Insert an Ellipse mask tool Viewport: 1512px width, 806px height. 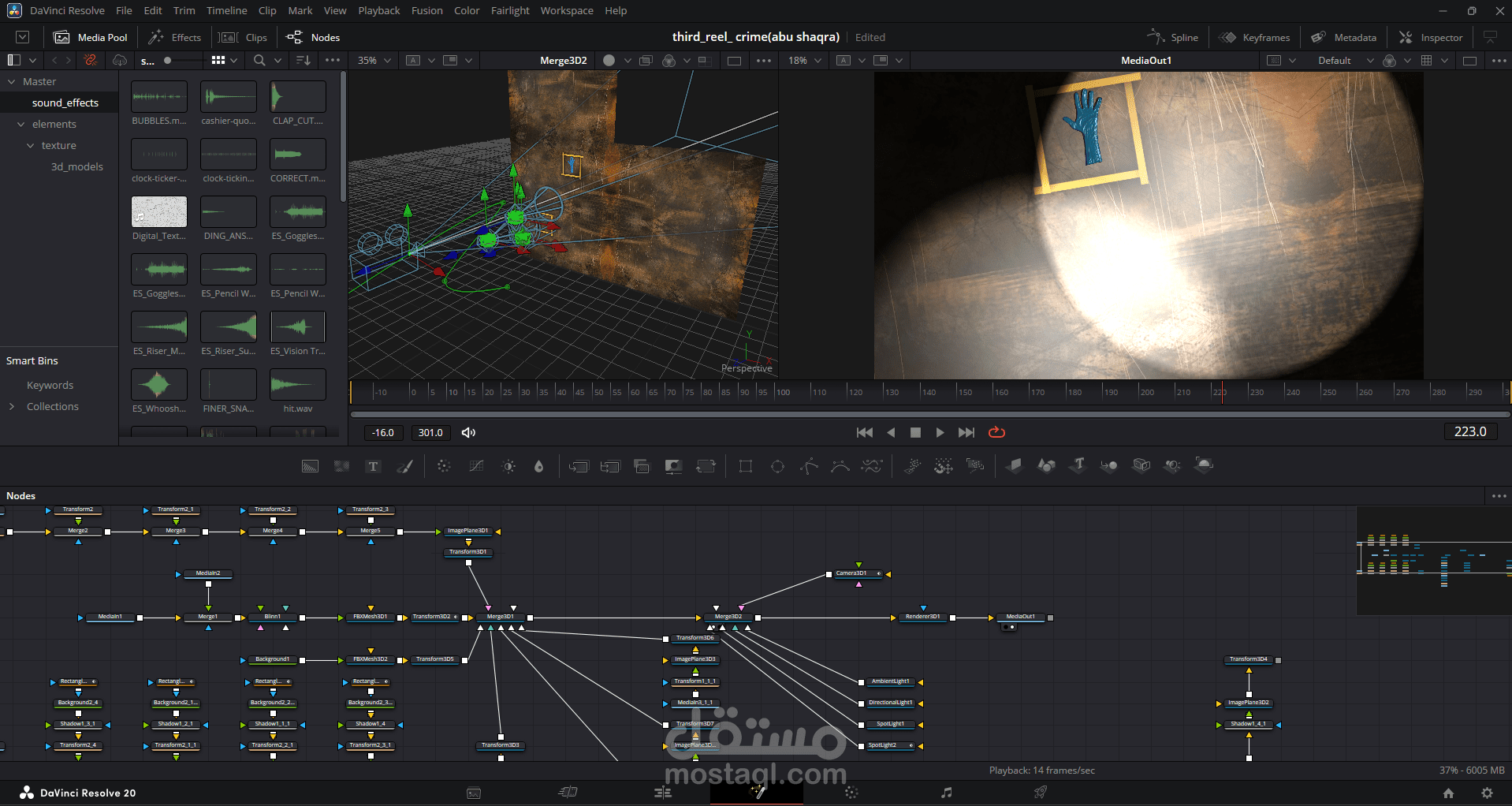[x=777, y=466]
